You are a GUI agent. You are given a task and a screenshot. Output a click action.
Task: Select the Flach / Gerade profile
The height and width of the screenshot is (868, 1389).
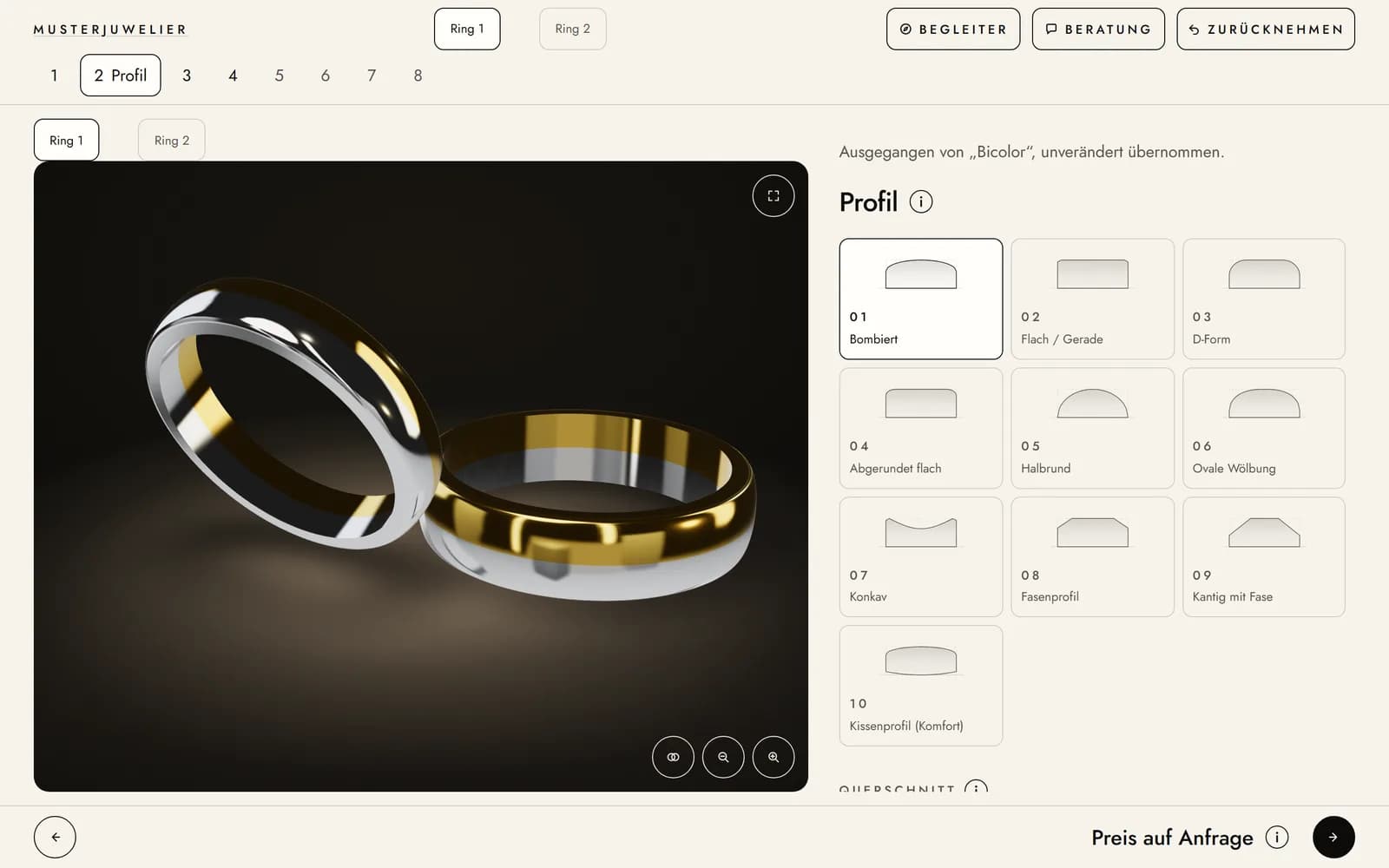1092,299
